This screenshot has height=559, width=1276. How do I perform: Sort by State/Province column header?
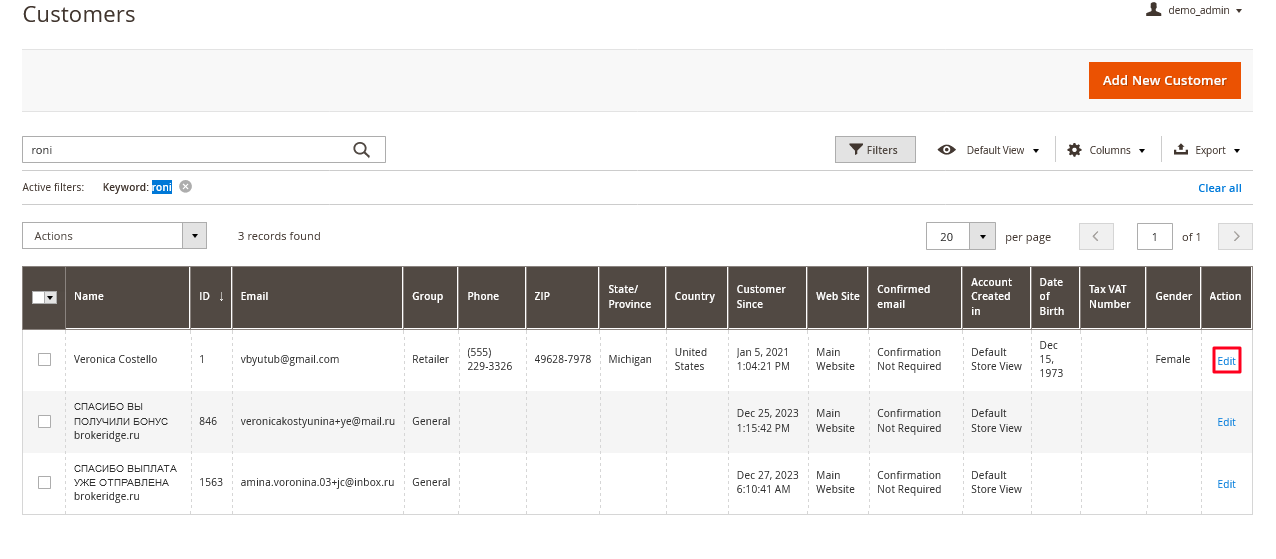tap(632, 297)
